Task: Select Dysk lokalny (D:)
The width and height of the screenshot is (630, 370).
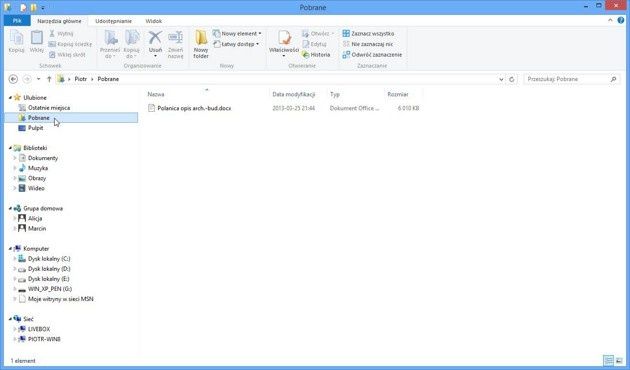Action: point(49,269)
